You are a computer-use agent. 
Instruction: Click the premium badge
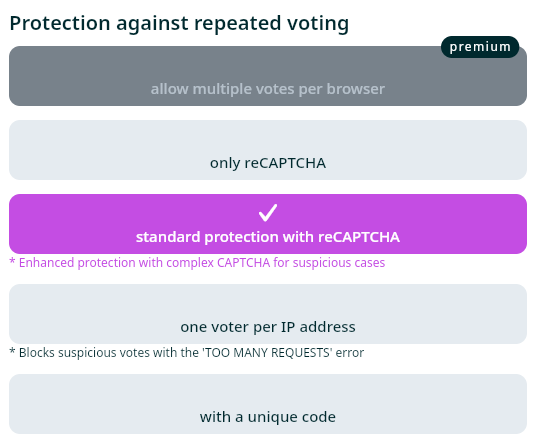click(480, 47)
